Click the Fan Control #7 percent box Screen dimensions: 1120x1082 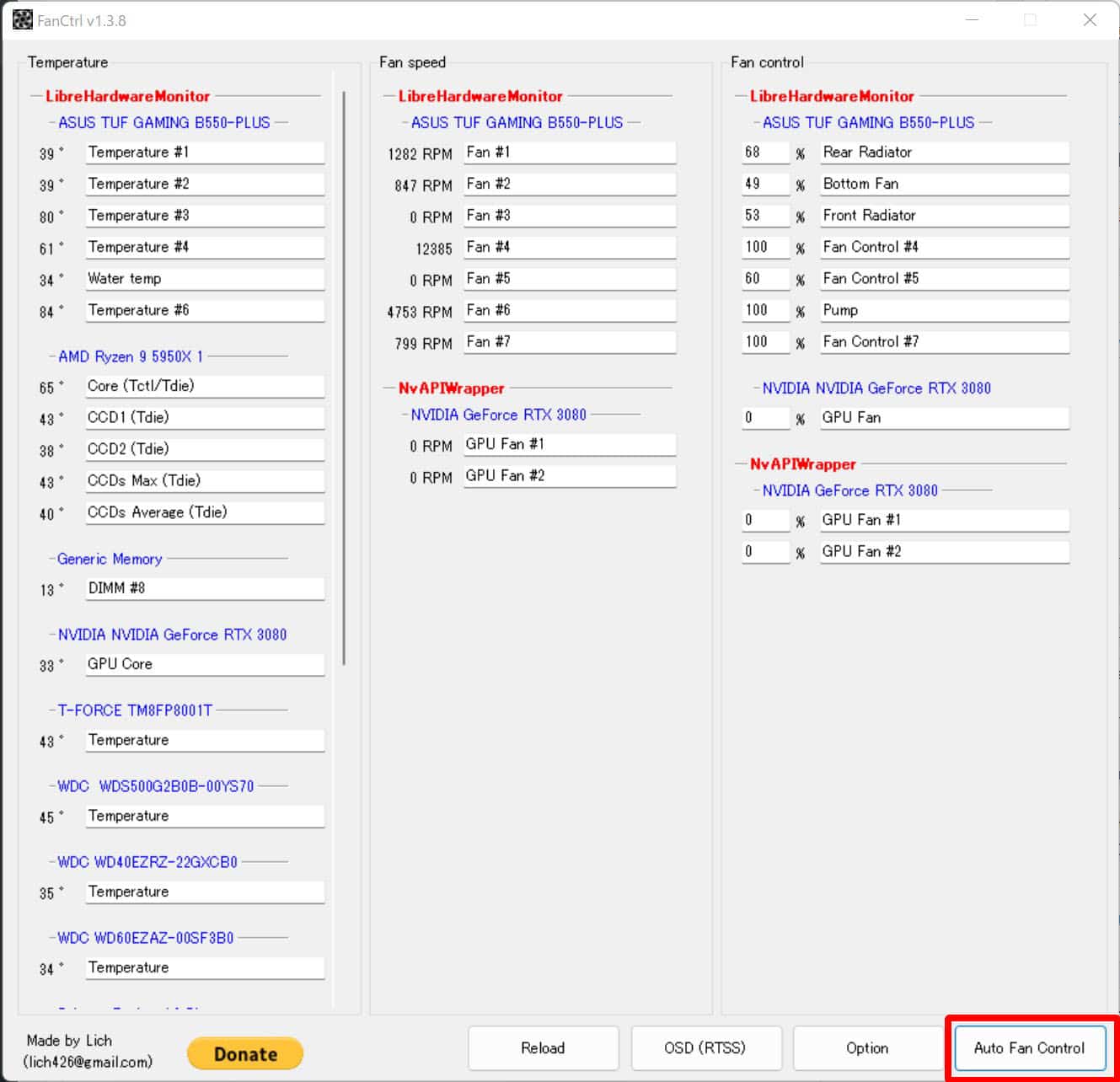(x=765, y=342)
